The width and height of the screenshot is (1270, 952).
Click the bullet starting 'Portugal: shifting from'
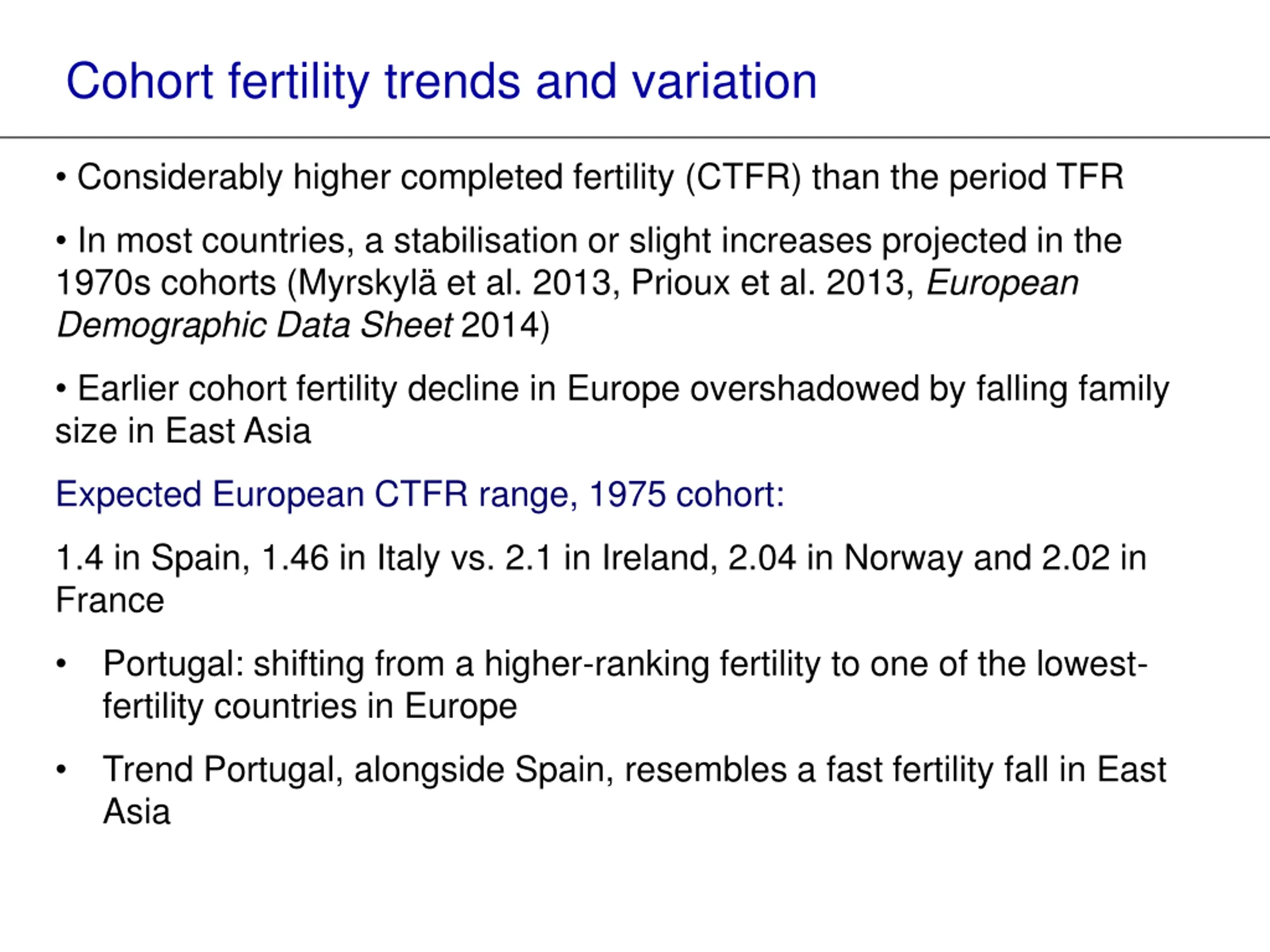tap(602, 685)
